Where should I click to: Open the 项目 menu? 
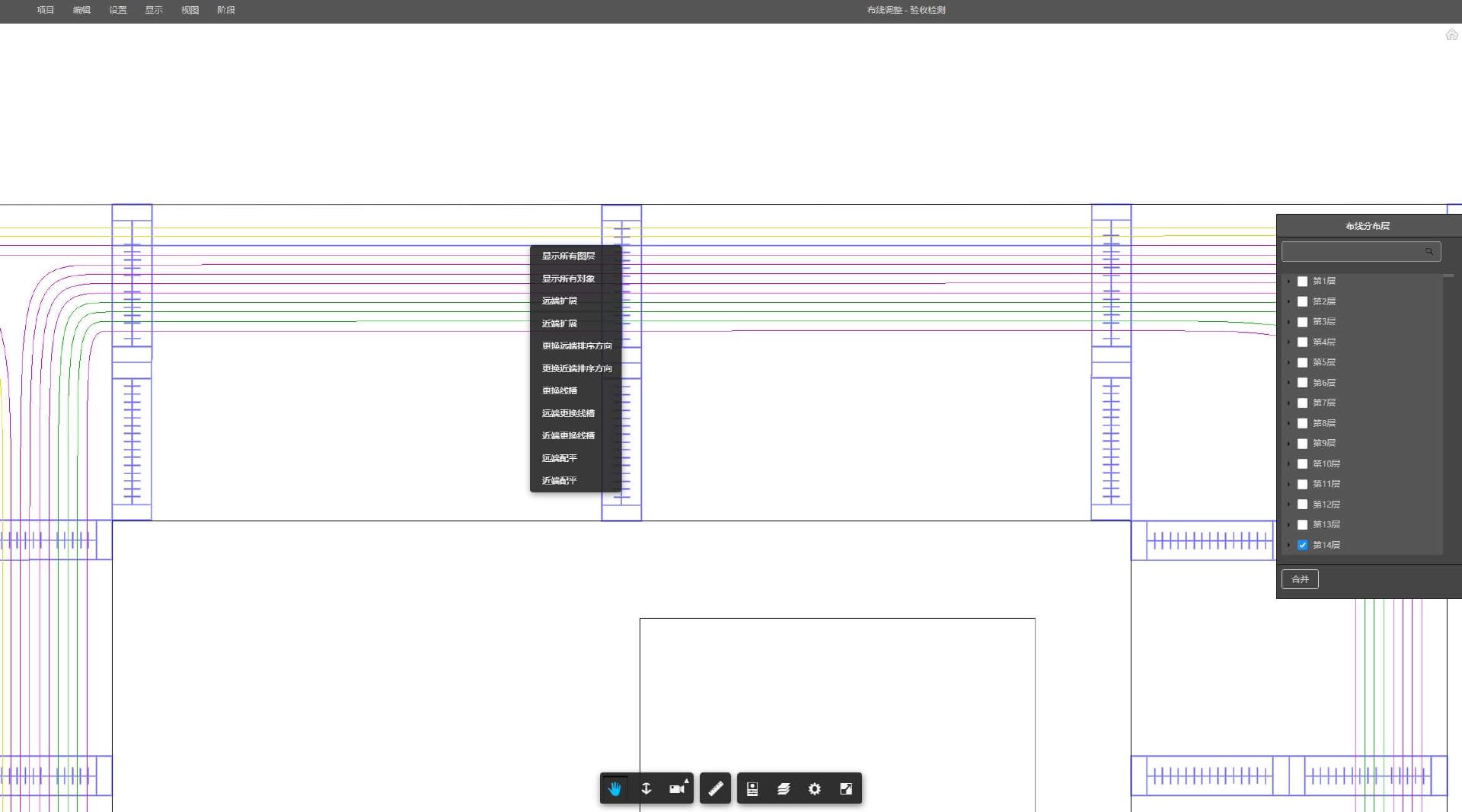click(x=46, y=10)
